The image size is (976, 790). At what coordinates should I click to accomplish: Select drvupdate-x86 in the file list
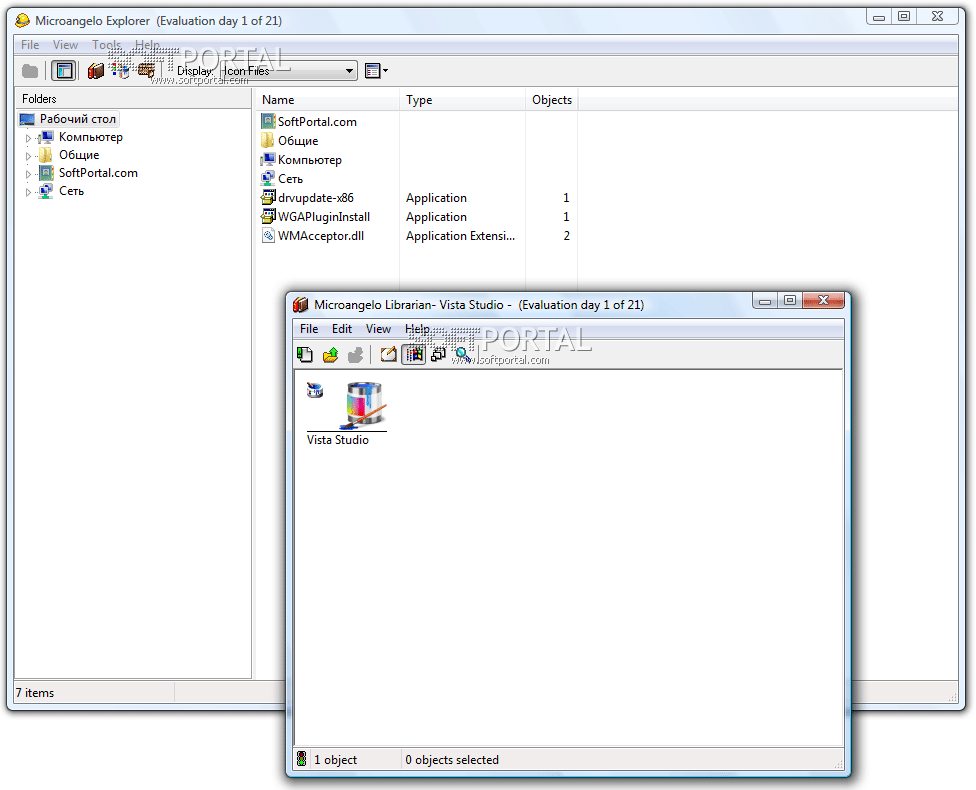tap(316, 198)
